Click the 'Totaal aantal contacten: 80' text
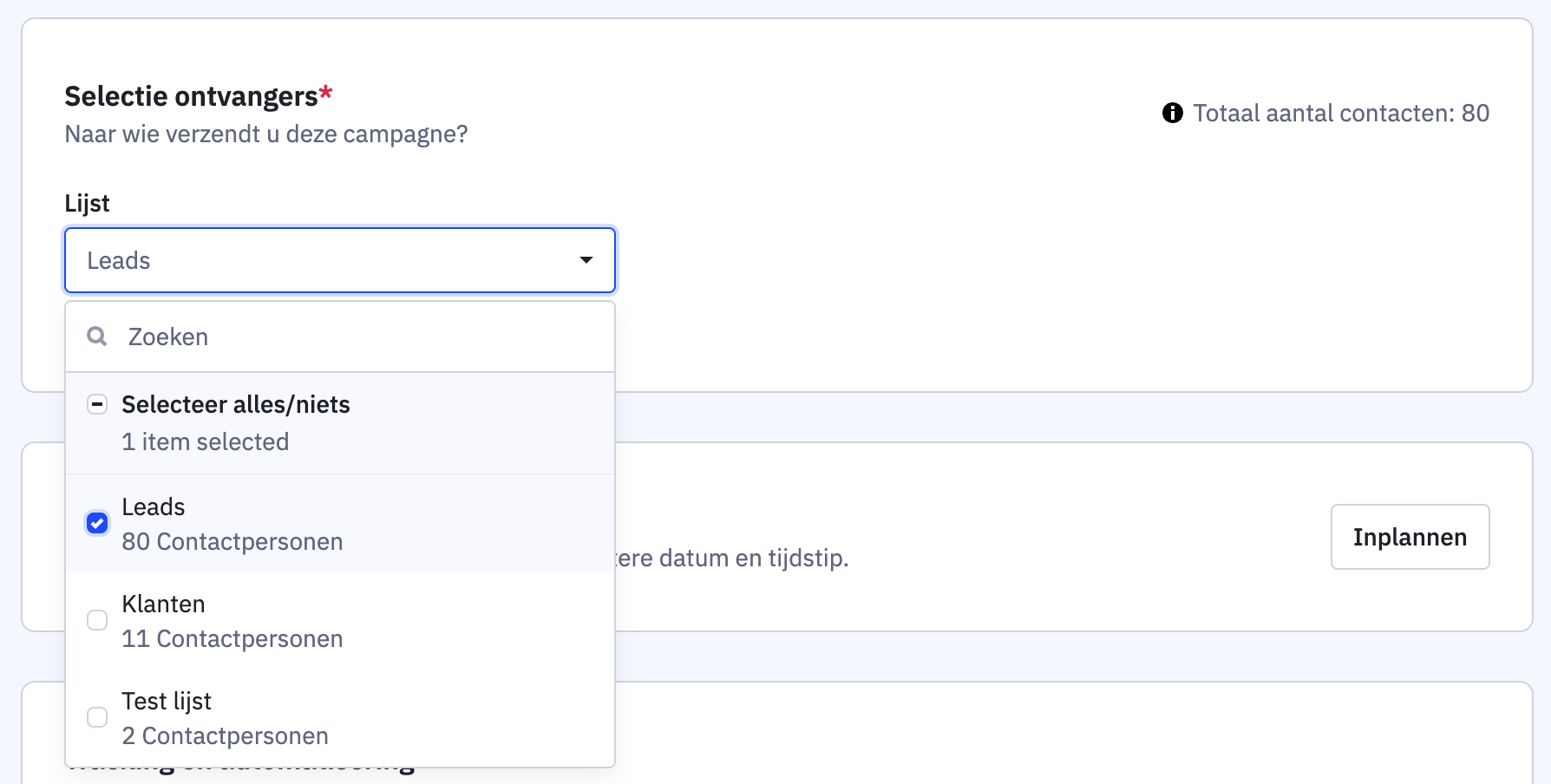 point(1341,113)
